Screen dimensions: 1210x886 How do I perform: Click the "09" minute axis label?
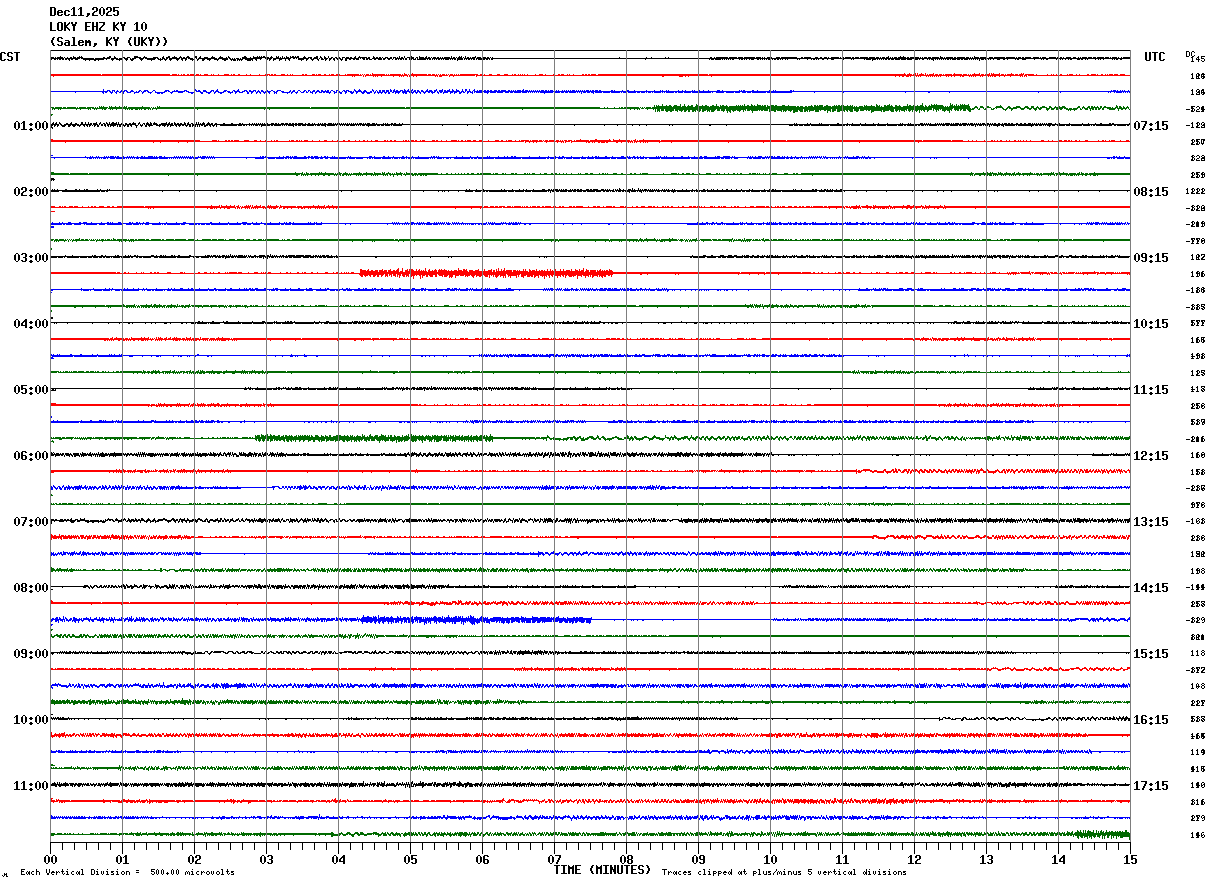[698, 859]
